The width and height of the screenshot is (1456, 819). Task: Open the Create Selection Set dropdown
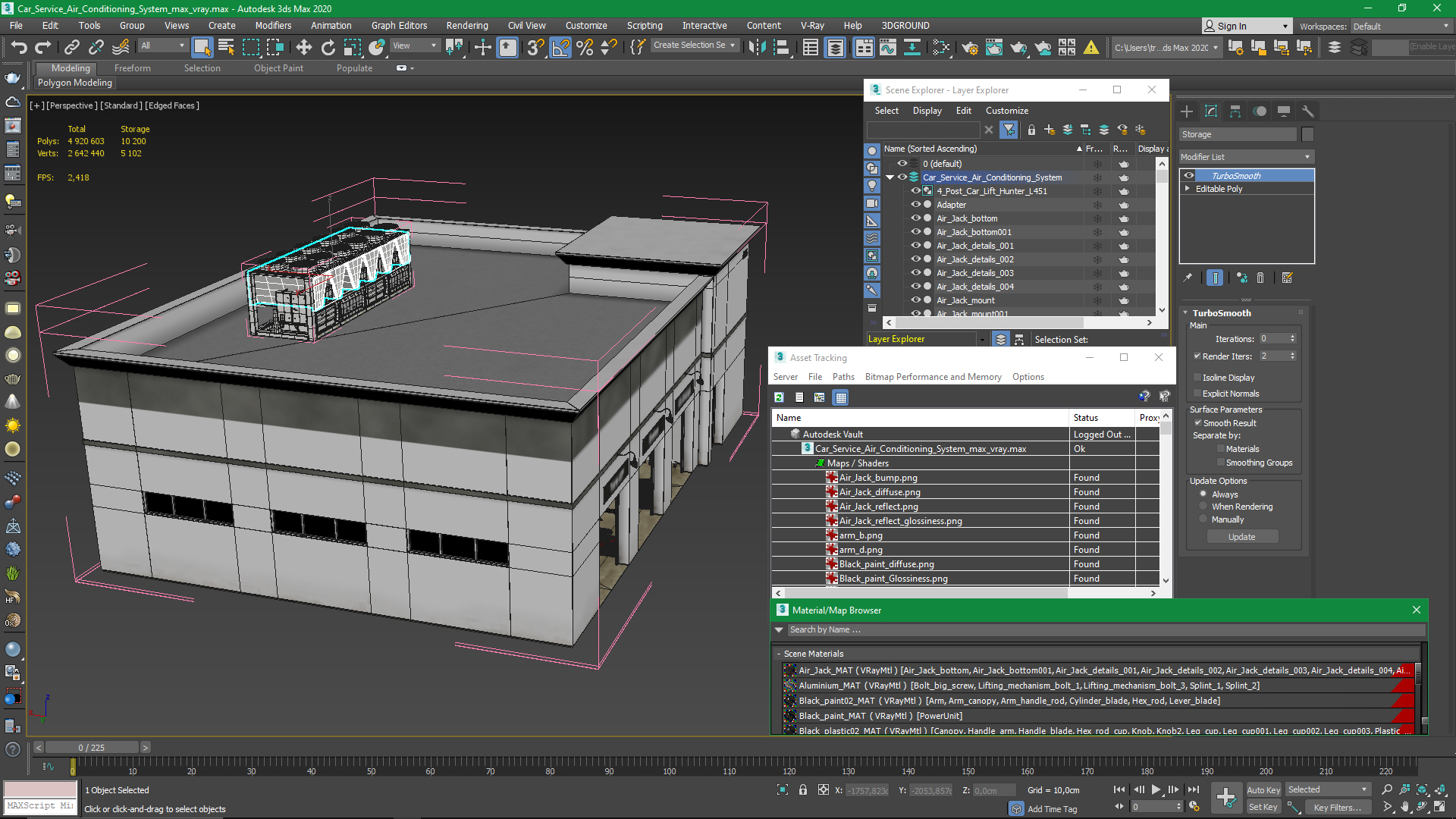pyautogui.click(x=695, y=45)
